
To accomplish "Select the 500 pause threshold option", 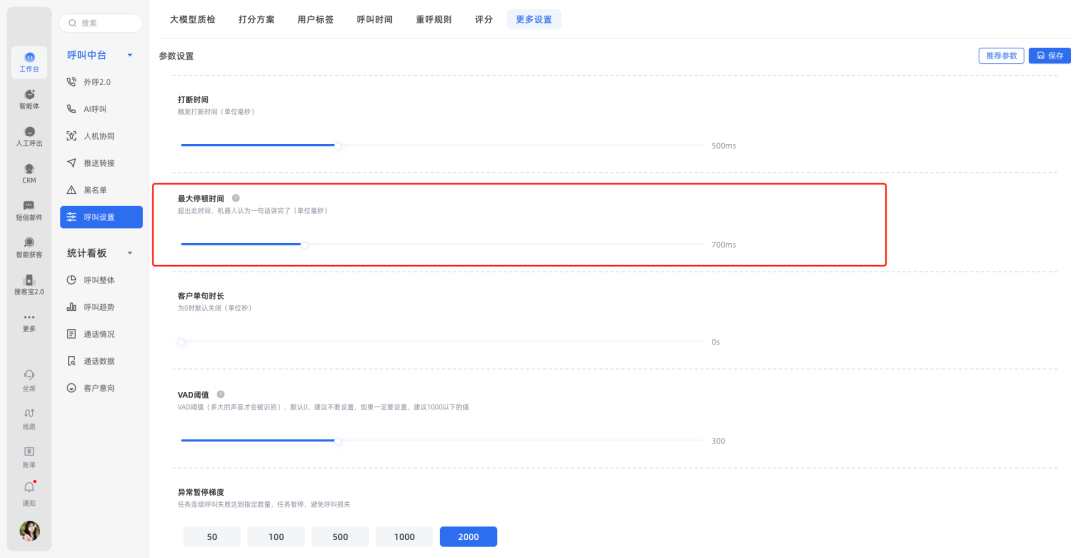I will pyautogui.click(x=340, y=537).
